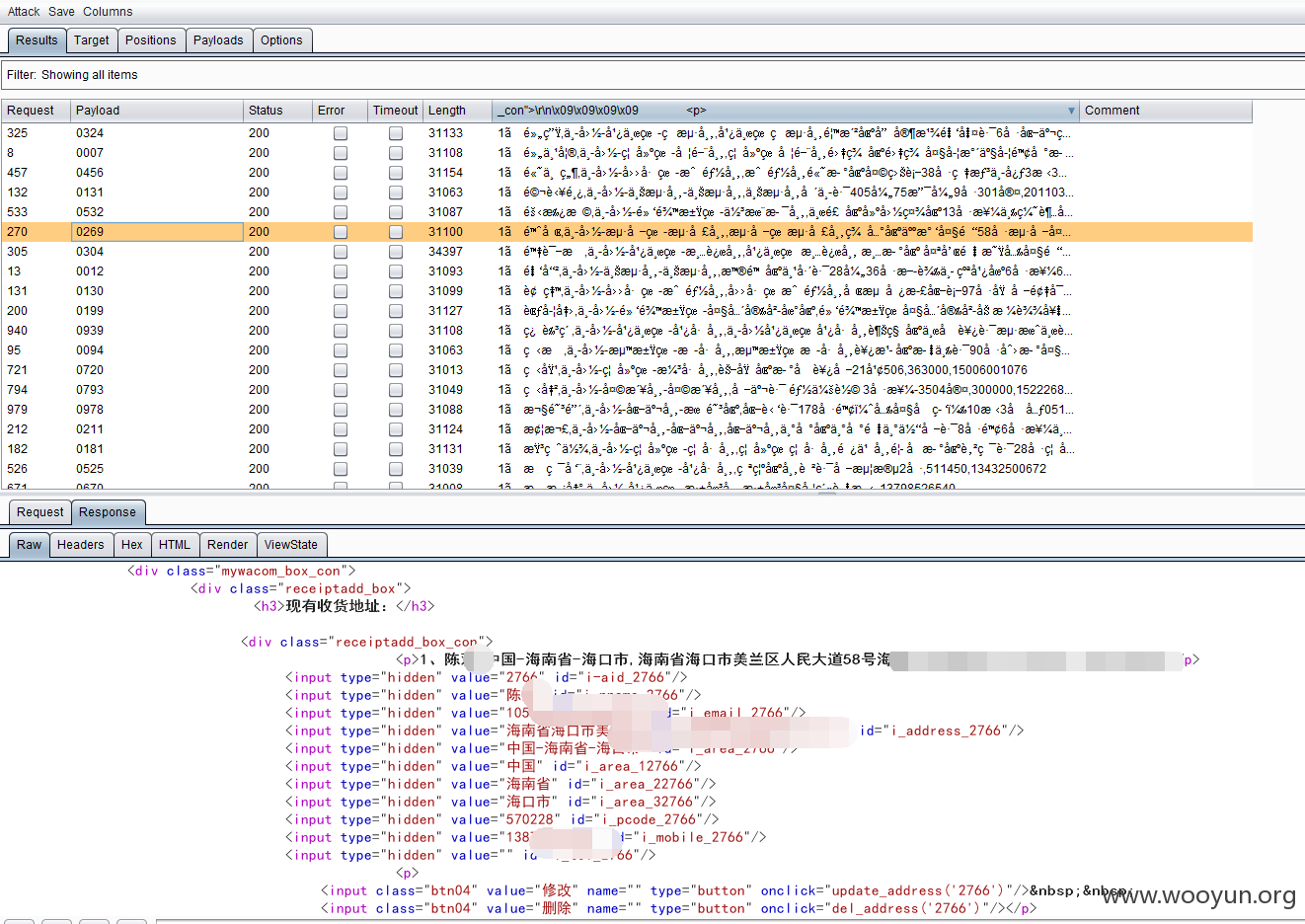Viewport: 1305px width, 924px height.
Task: Toggle Error checkbox for request 325
Action: [341, 133]
